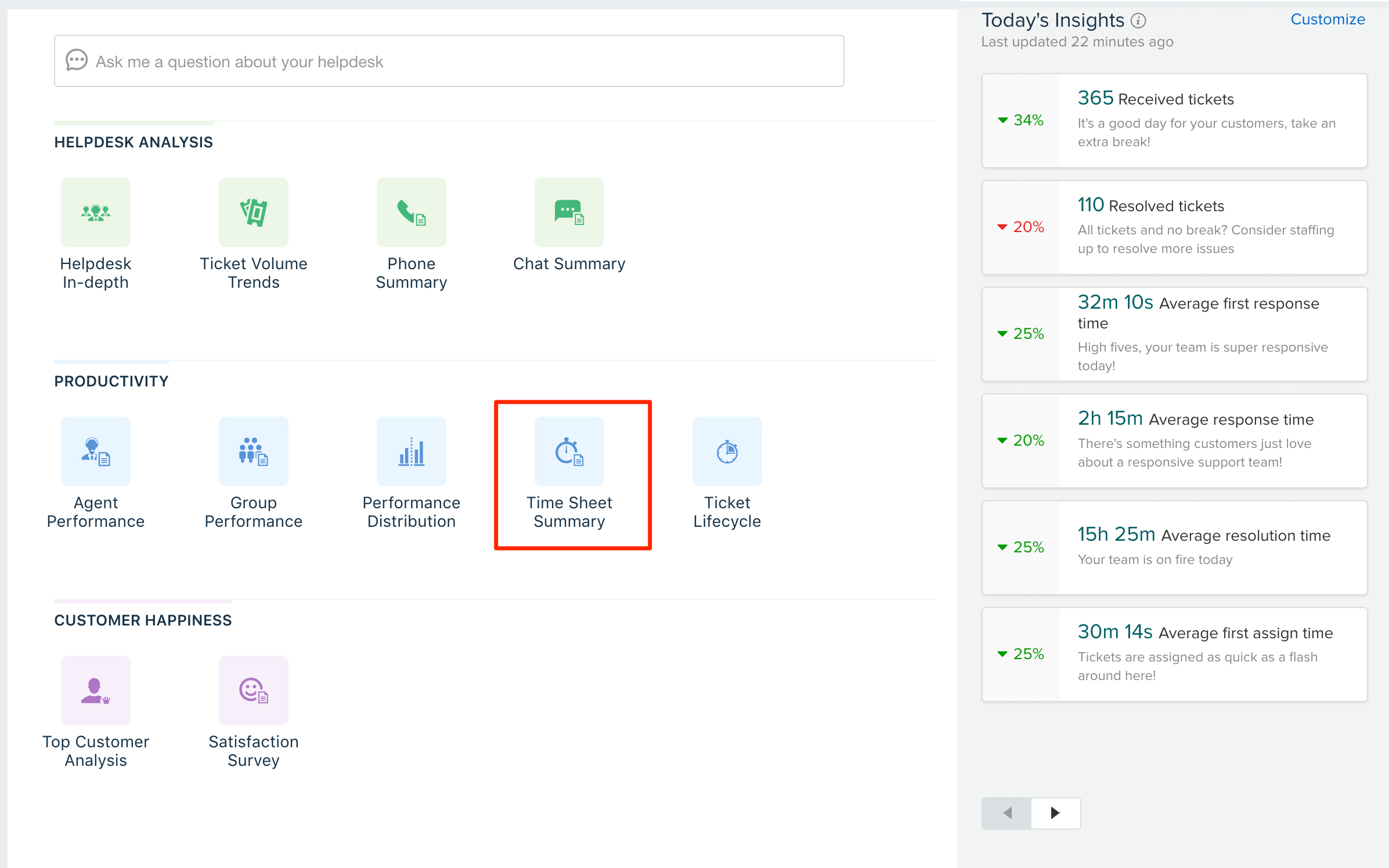Open the Helpdesk In-depth report icon
Screen dimensions: 1389x868
click(x=96, y=212)
